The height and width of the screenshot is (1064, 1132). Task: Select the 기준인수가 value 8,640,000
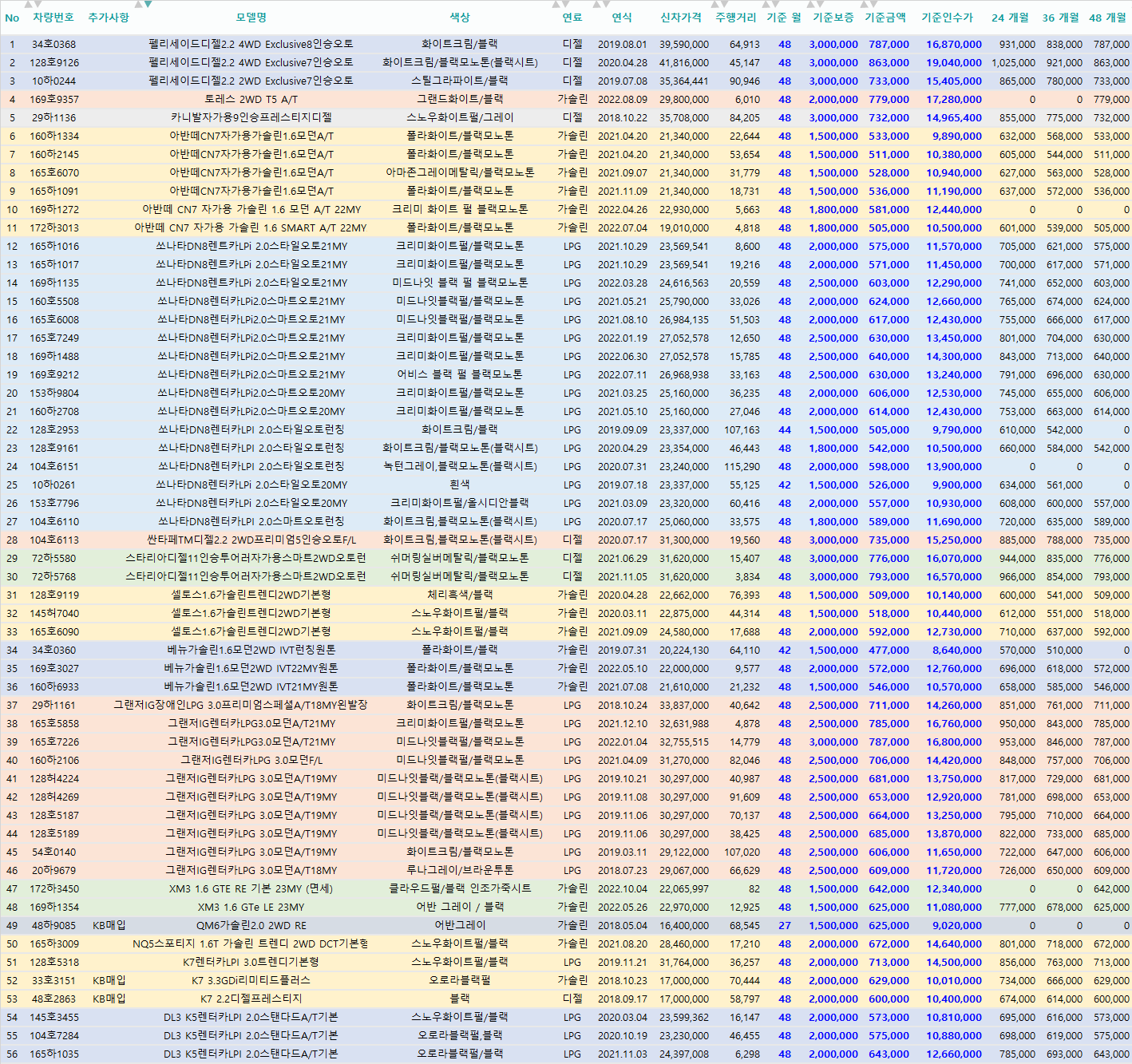click(x=957, y=651)
